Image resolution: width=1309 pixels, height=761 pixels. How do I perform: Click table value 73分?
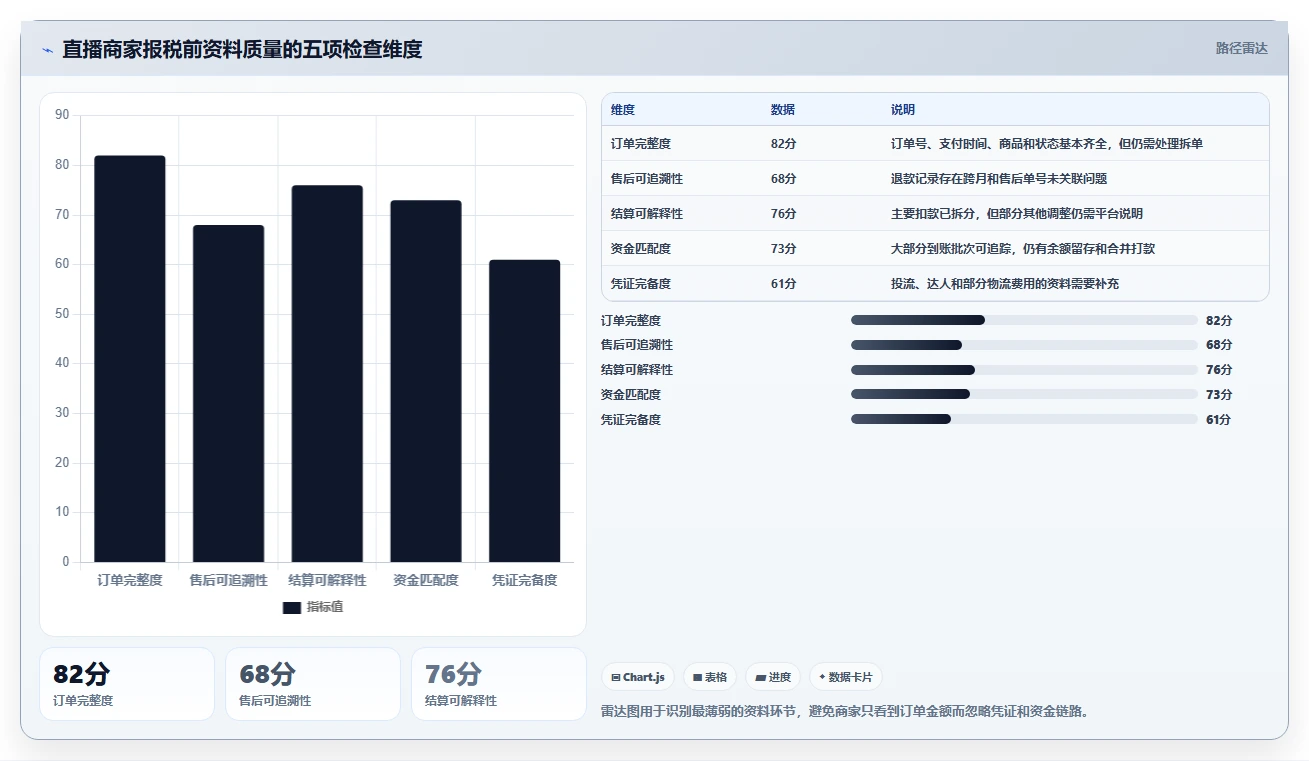[784, 249]
